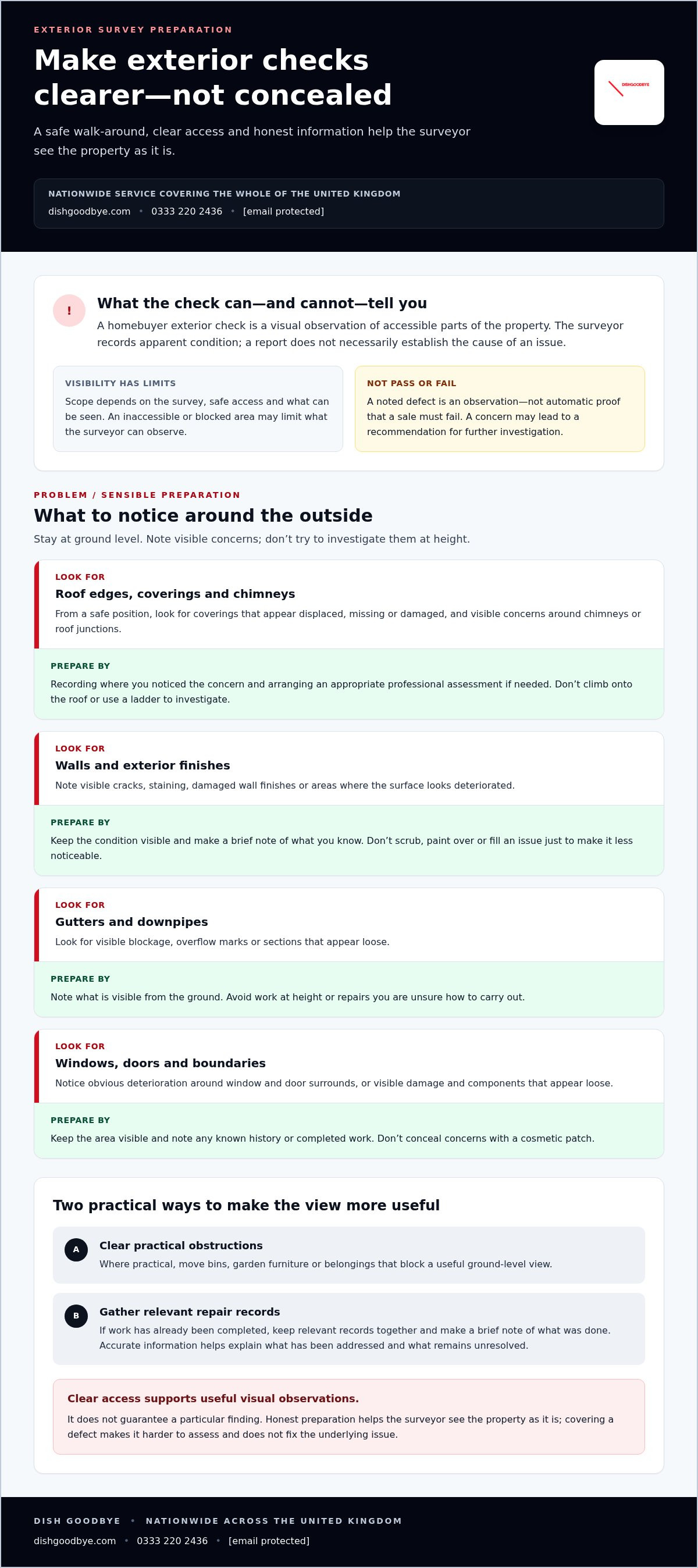Viewport: 698px width, 1568px height.
Task: Click the footer email protected link
Action: [269, 1541]
